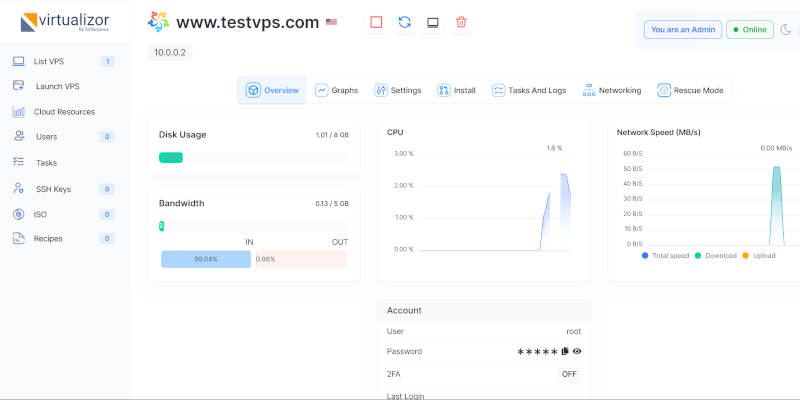Open the VNC console monitor icon

pos(432,21)
